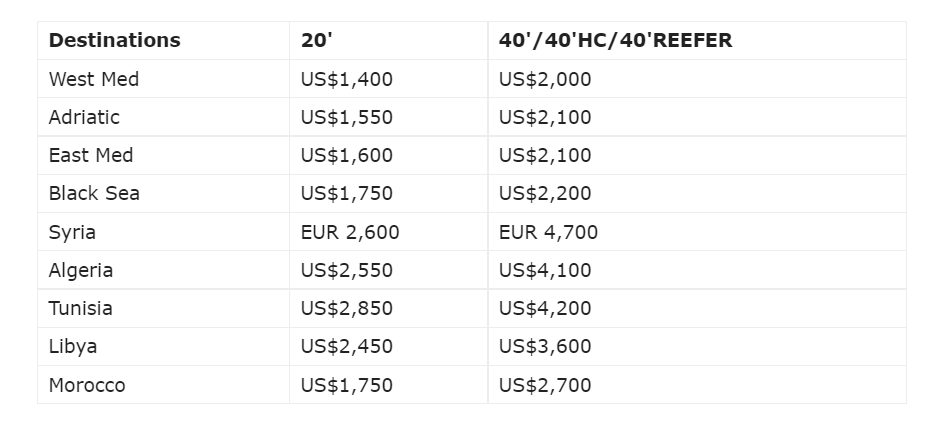Screen dimensions: 931x427
Task: Click the Tunisia row label
Action: tap(80, 308)
